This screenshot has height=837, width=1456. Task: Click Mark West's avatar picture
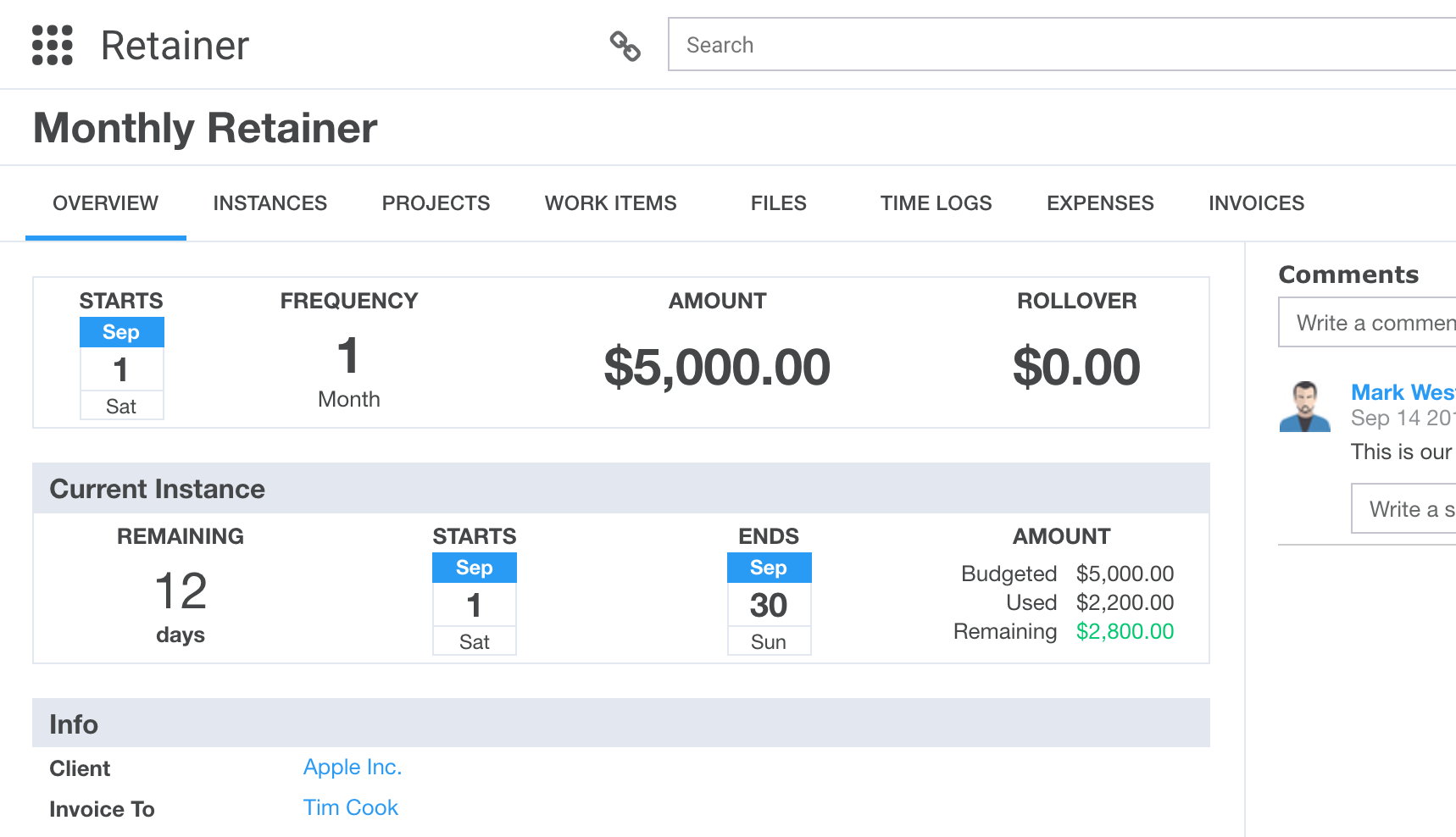[1304, 407]
